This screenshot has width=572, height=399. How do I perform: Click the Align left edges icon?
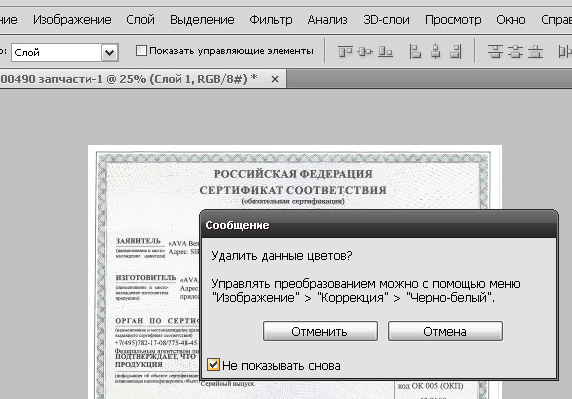415,51
